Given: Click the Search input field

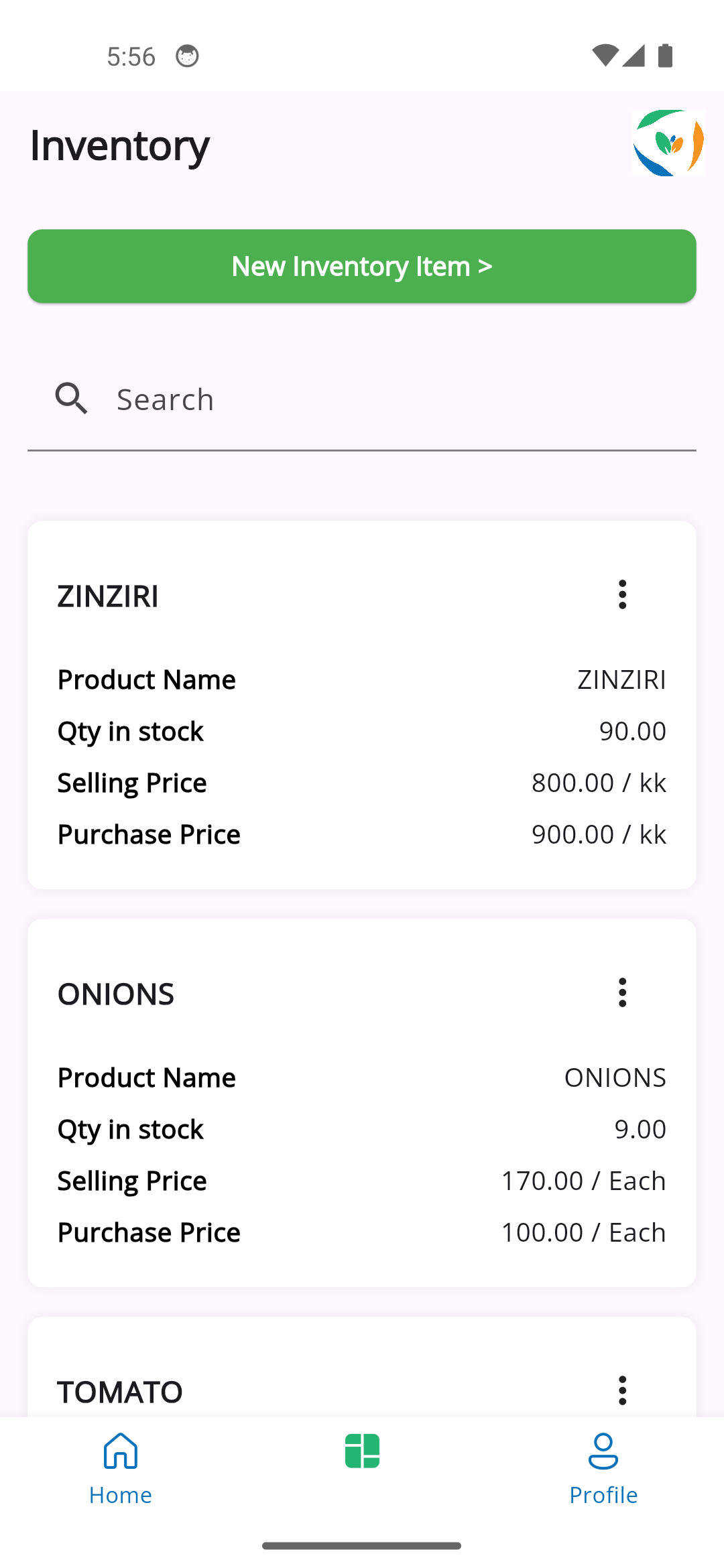Looking at the screenshot, I should pos(362,399).
